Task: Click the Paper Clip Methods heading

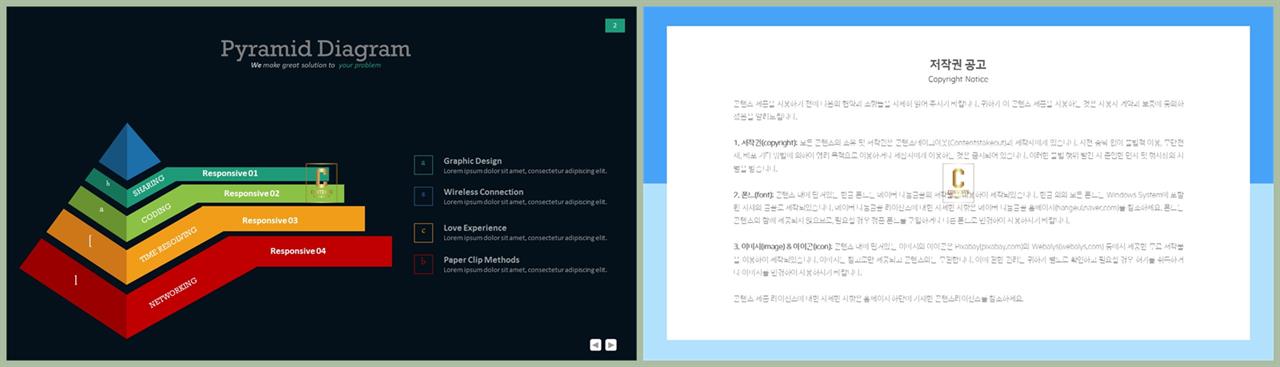Action: click(481, 260)
